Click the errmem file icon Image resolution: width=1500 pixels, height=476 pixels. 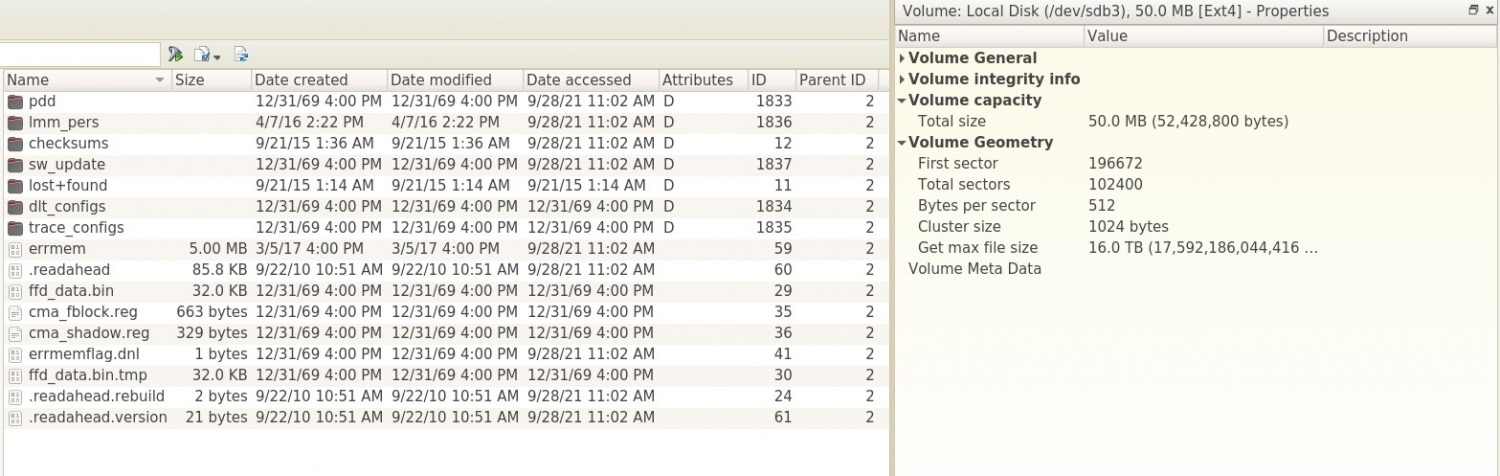(x=15, y=249)
